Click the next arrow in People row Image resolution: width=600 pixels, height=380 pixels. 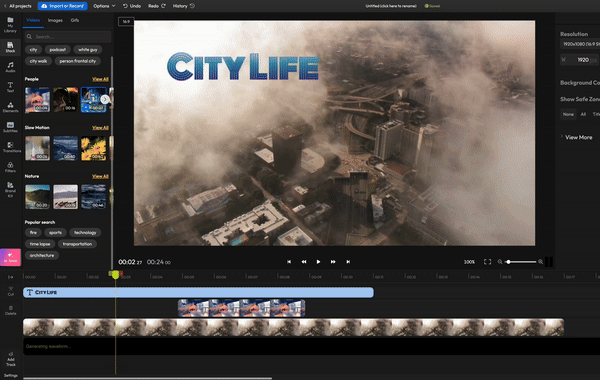point(105,99)
